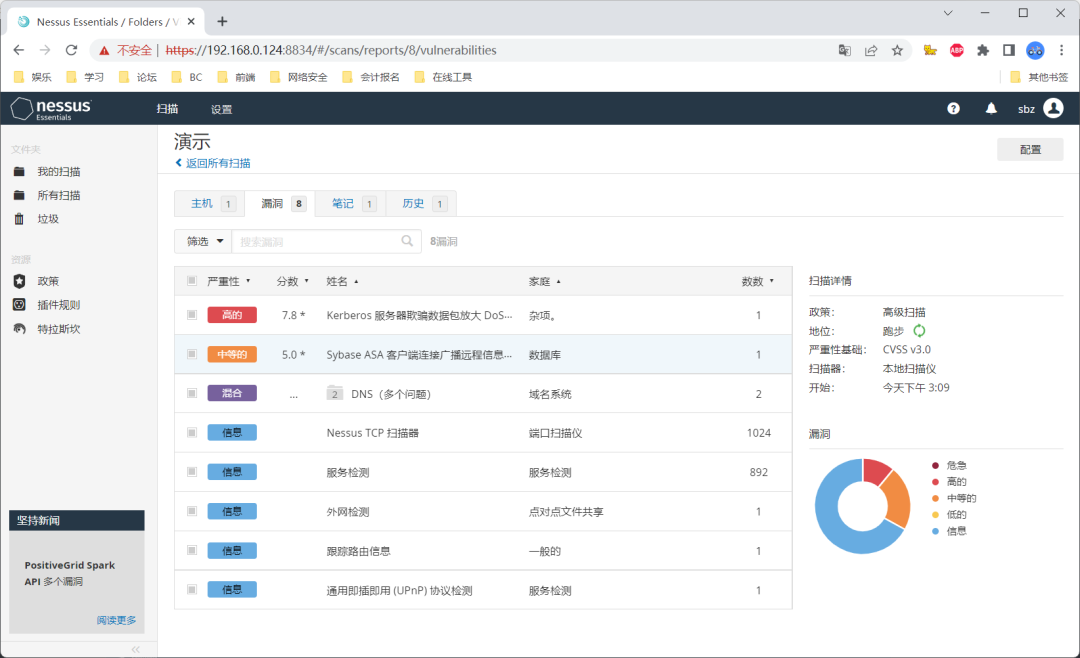Screen dimensions: 1080x658
Task: Sort by the 姓名 column header
Action: (x=342, y=281)
